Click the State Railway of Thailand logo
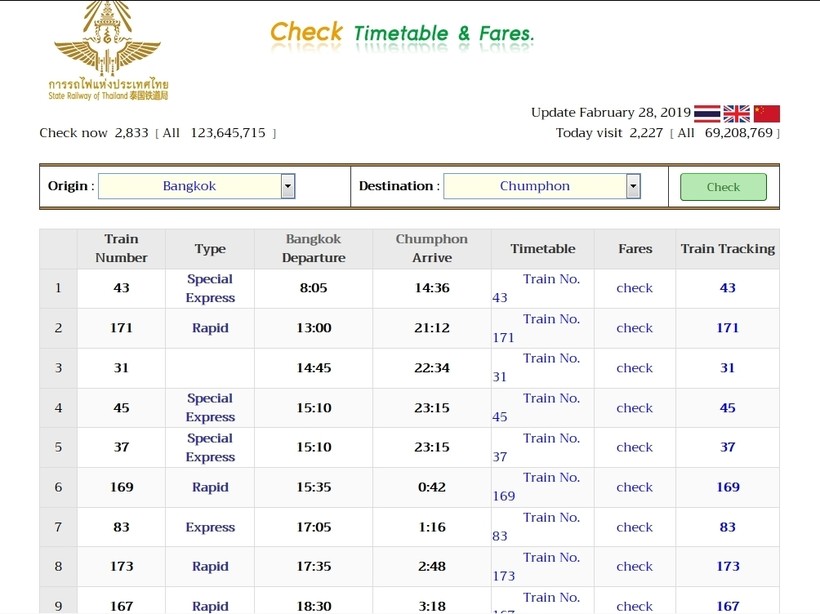The height and width of the screenshot is (614, 820). click(x=107, y=50)
